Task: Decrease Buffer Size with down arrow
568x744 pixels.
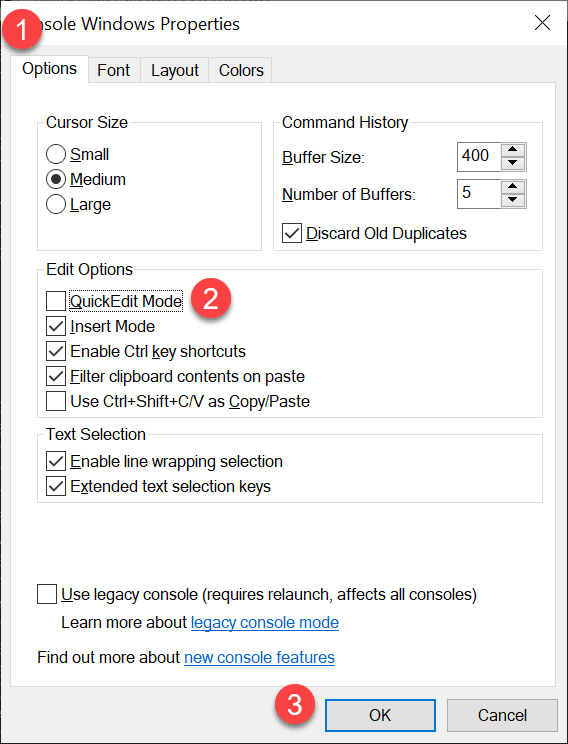Action: point(512,163)
